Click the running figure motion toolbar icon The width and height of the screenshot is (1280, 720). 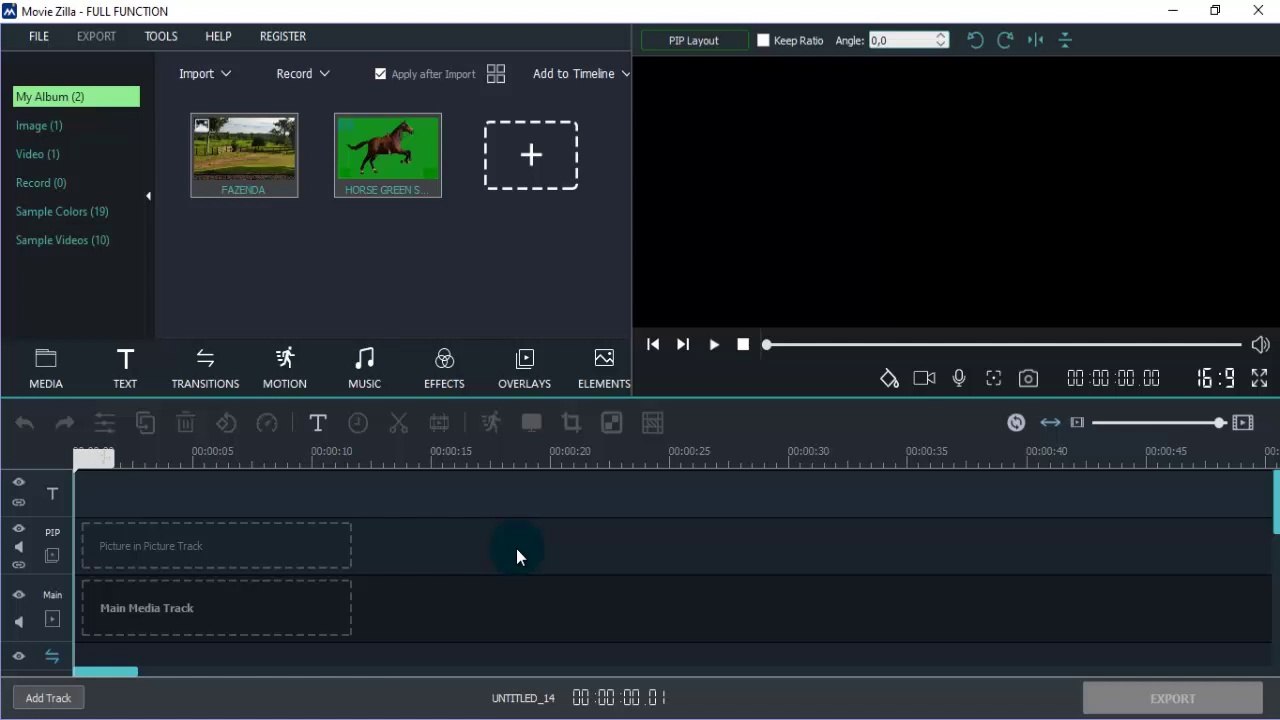coord(490,423)
